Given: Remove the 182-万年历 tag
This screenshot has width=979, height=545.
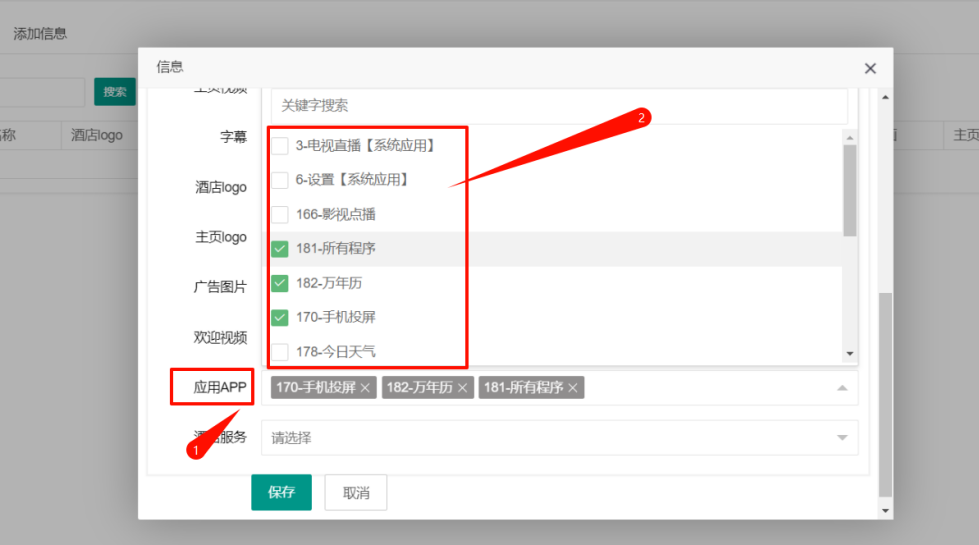Looking at the screenshot, I should 463,388.
